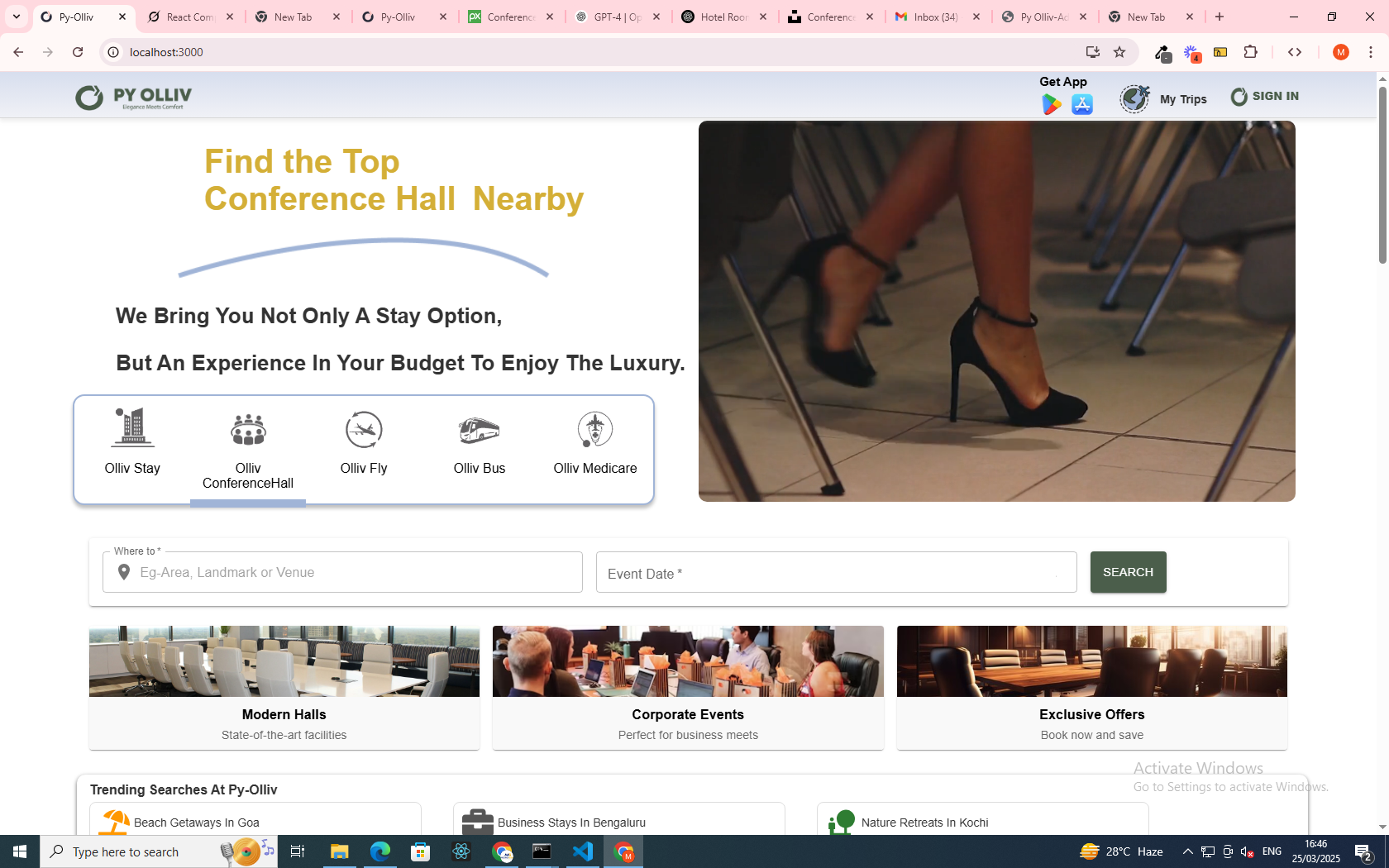Select the Olliv Fly airplane icon

[364, 430]
